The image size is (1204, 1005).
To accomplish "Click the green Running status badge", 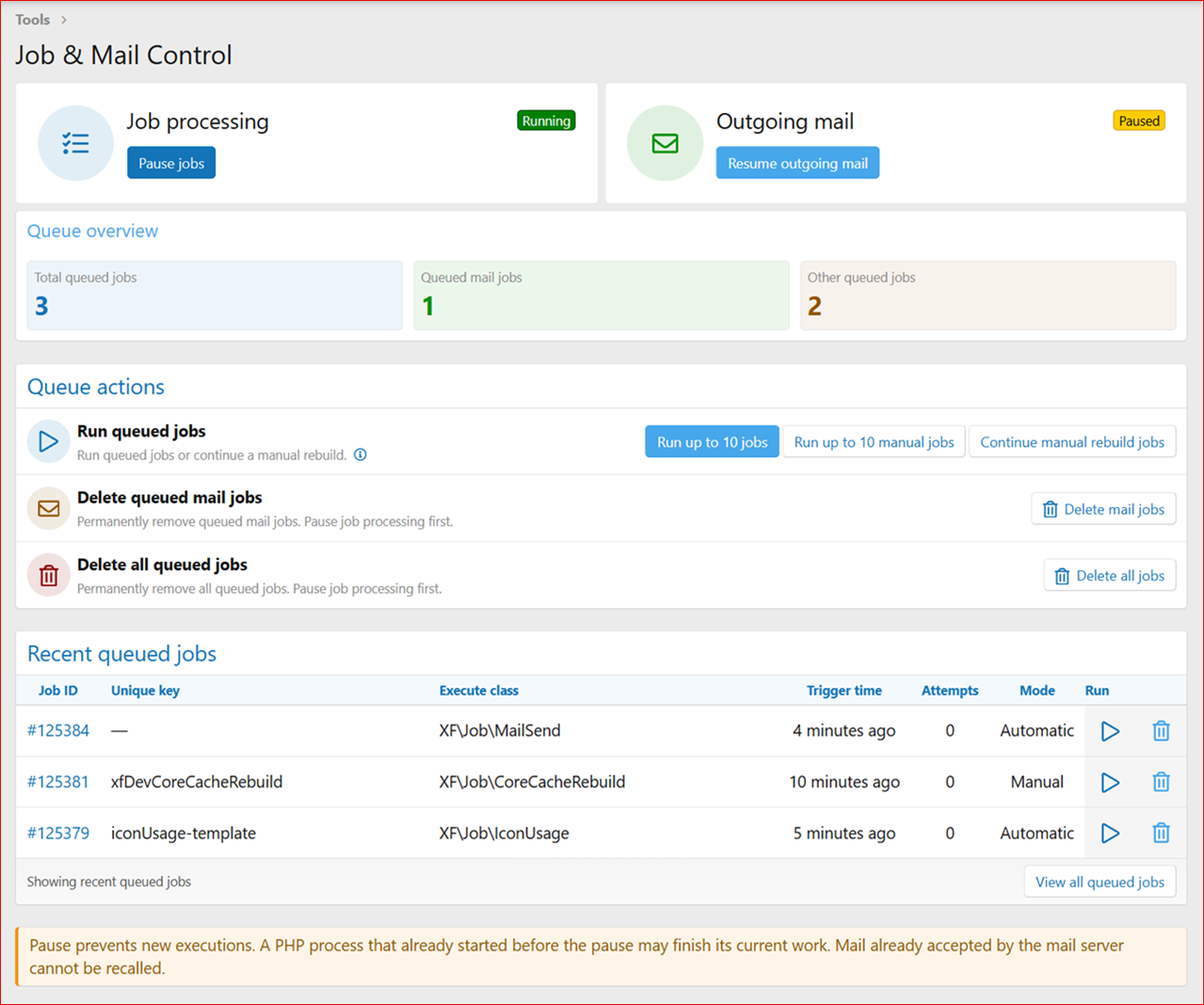I will tap(546, 120).
